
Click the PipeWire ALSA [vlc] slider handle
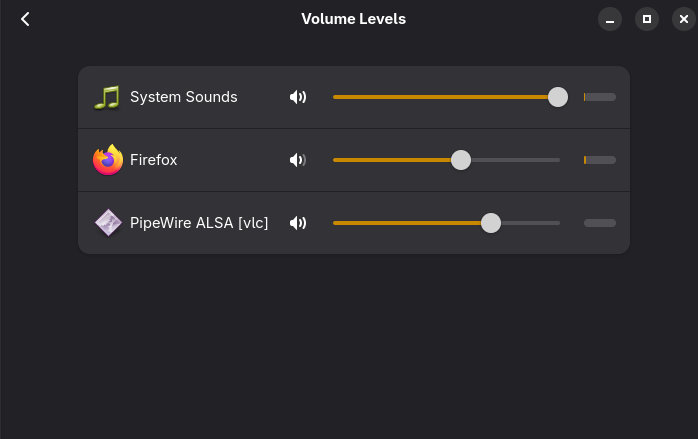click(490, 223)
